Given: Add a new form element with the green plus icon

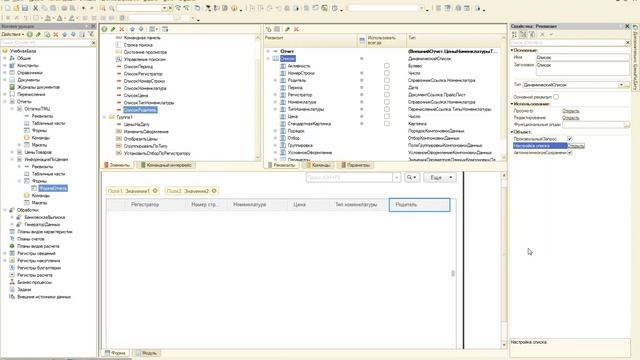Looking at the screenshot, I should click(x=104, y=29).
